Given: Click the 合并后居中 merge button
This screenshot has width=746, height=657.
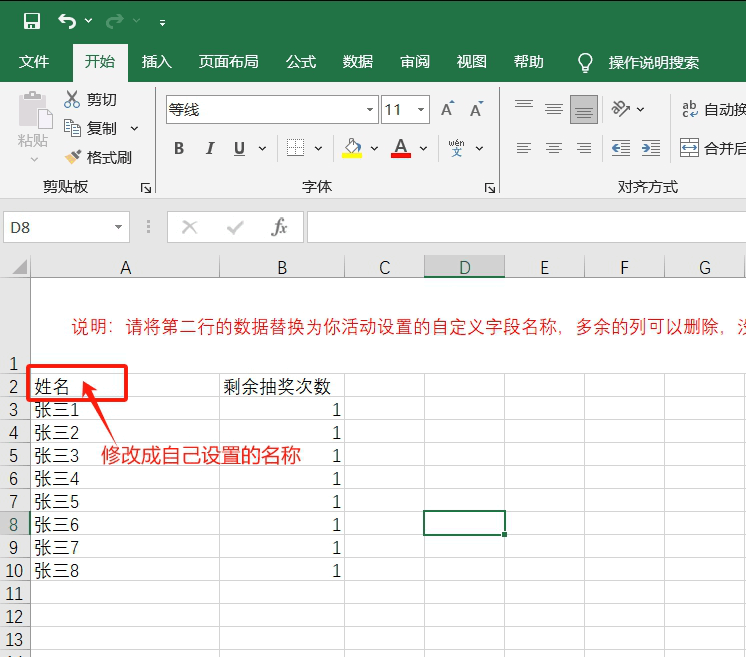Looking at the screenshot, I should [x=712, y=148].
